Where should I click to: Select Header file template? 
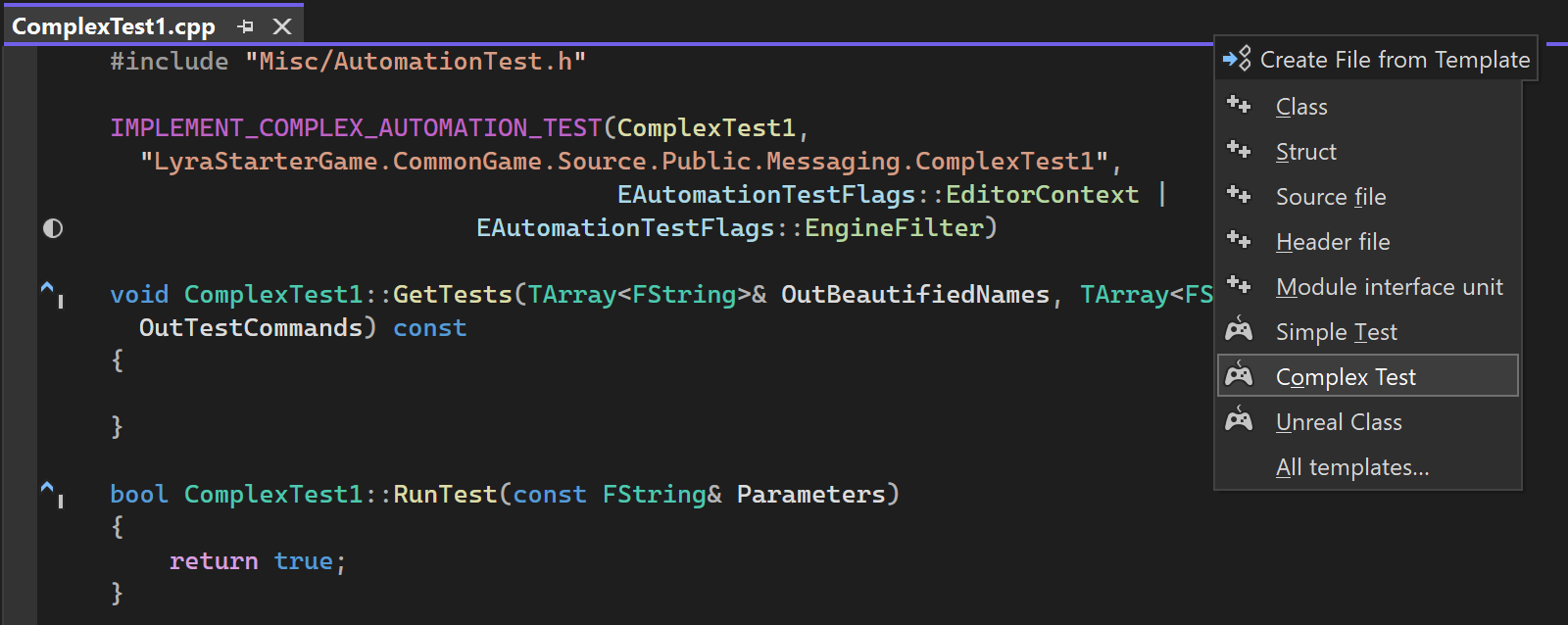click(x=1332, y=242)
